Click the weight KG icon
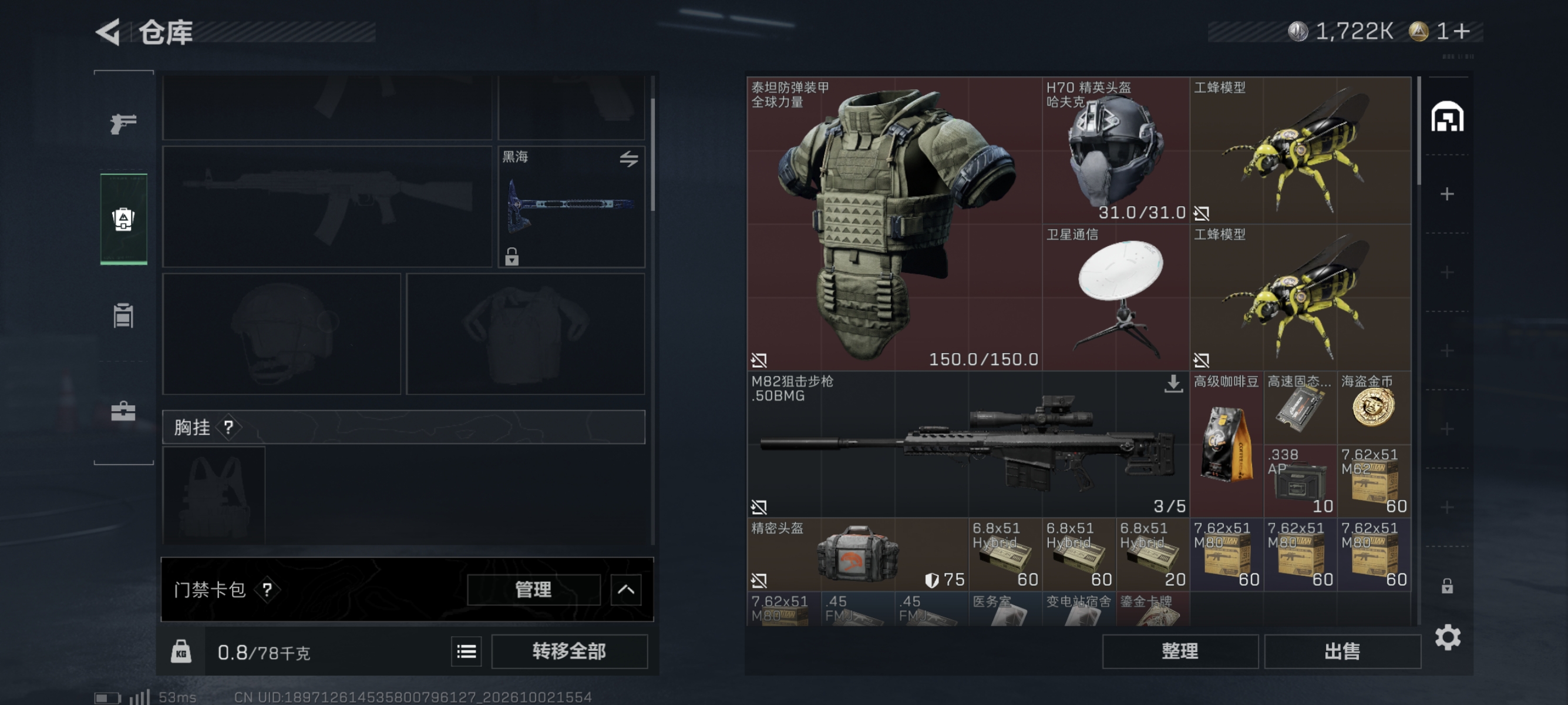The image size is (1568, 705). pyautogui.click(x=181, y=652)
